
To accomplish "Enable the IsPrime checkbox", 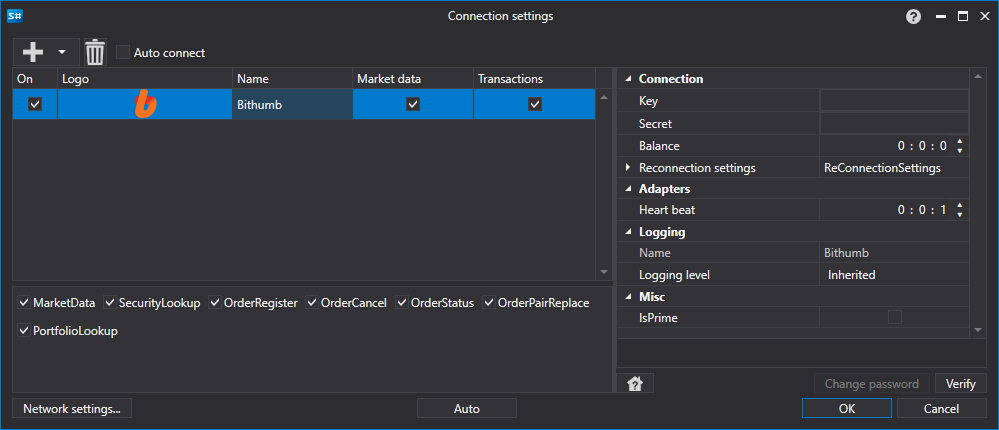I will point(895,317).
